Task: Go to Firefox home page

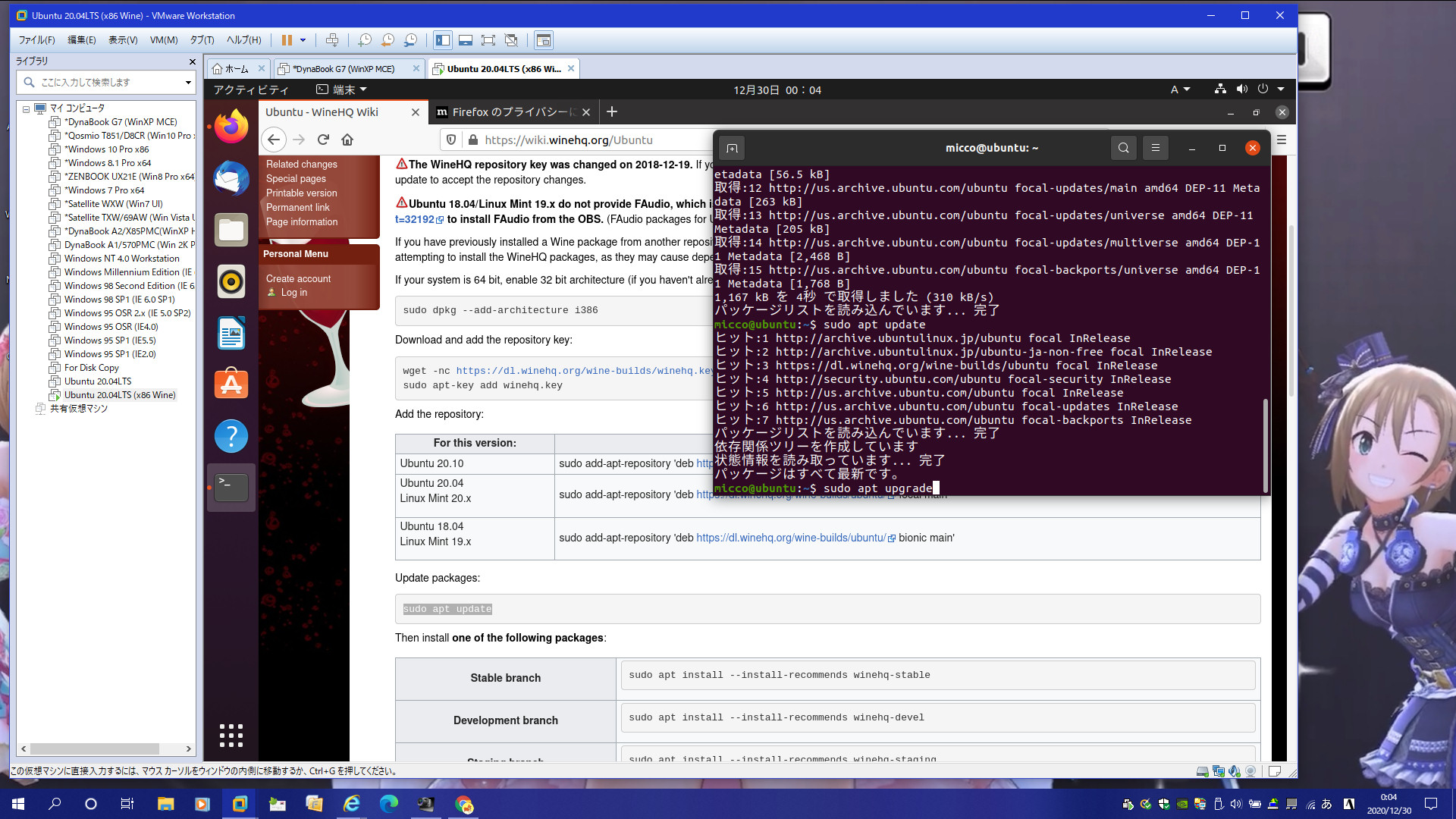Action: pos(347,140)
